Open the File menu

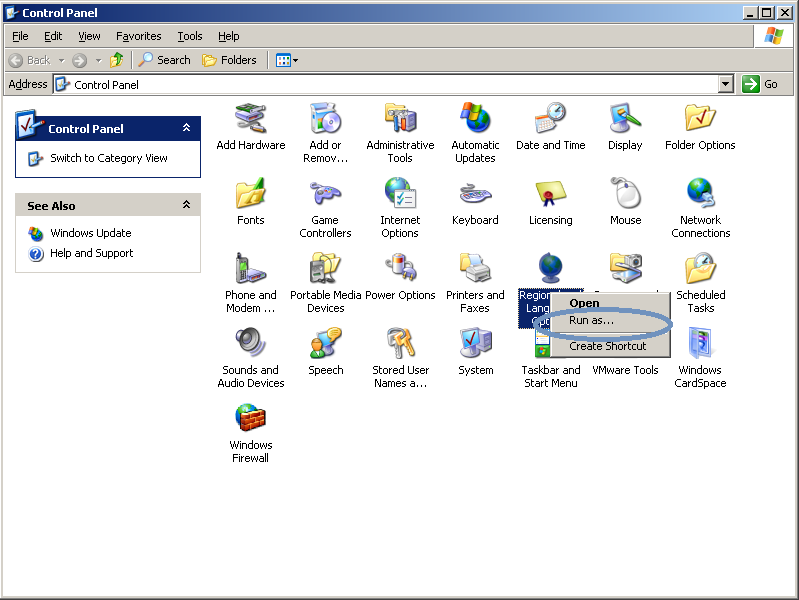click(20, 36)
